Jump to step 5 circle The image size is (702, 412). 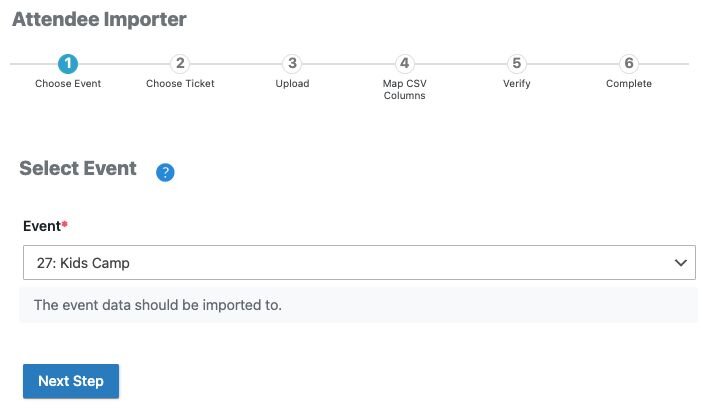pyautogui.click(x=517, y=64)
